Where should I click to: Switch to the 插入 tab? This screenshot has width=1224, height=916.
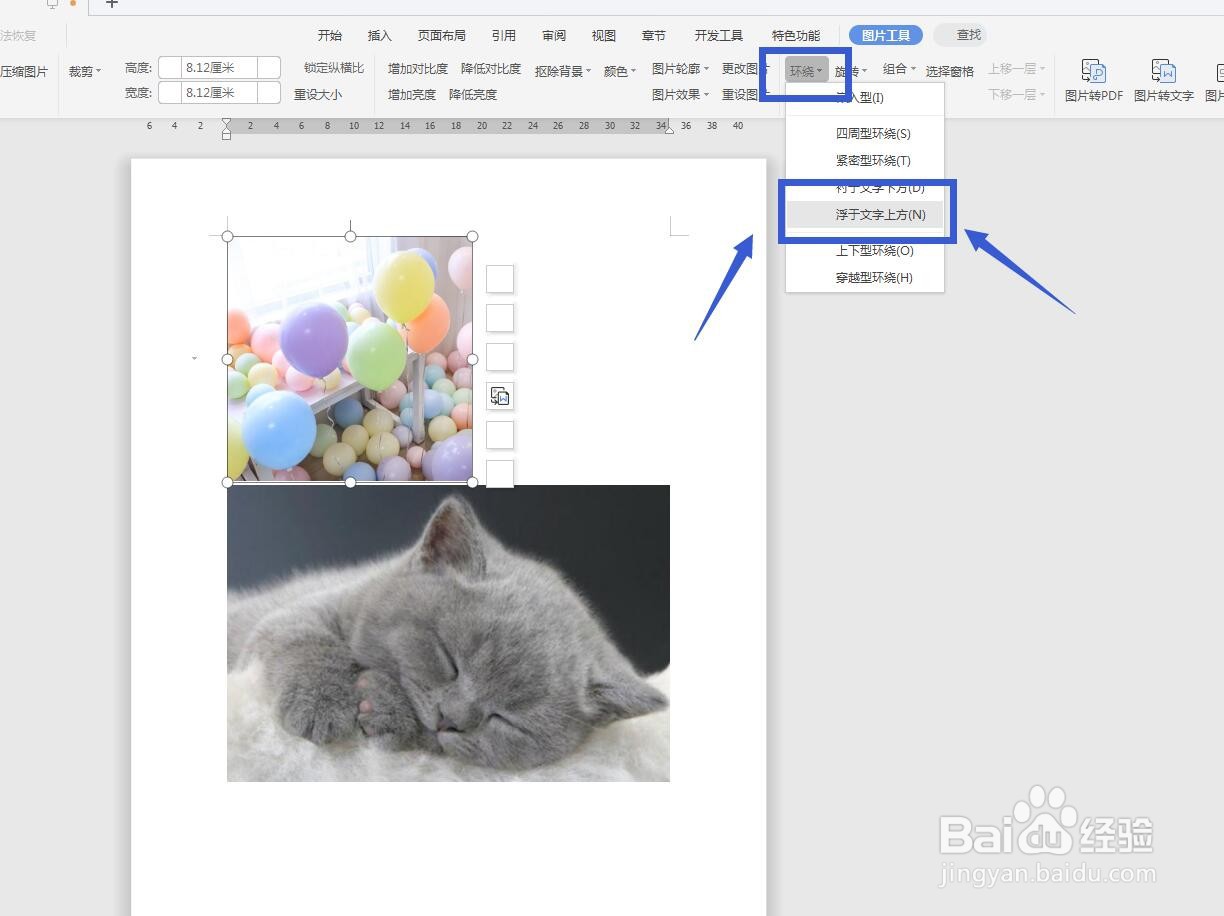click(380, 35)
